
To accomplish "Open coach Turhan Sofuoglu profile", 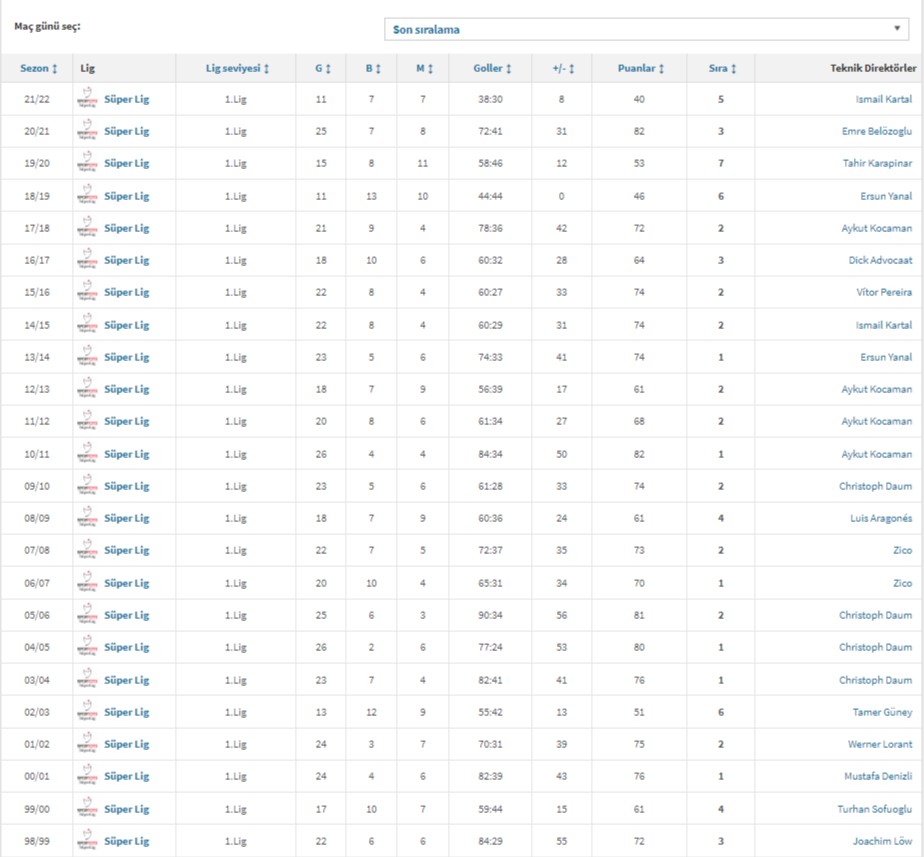I will coord(874,809).
